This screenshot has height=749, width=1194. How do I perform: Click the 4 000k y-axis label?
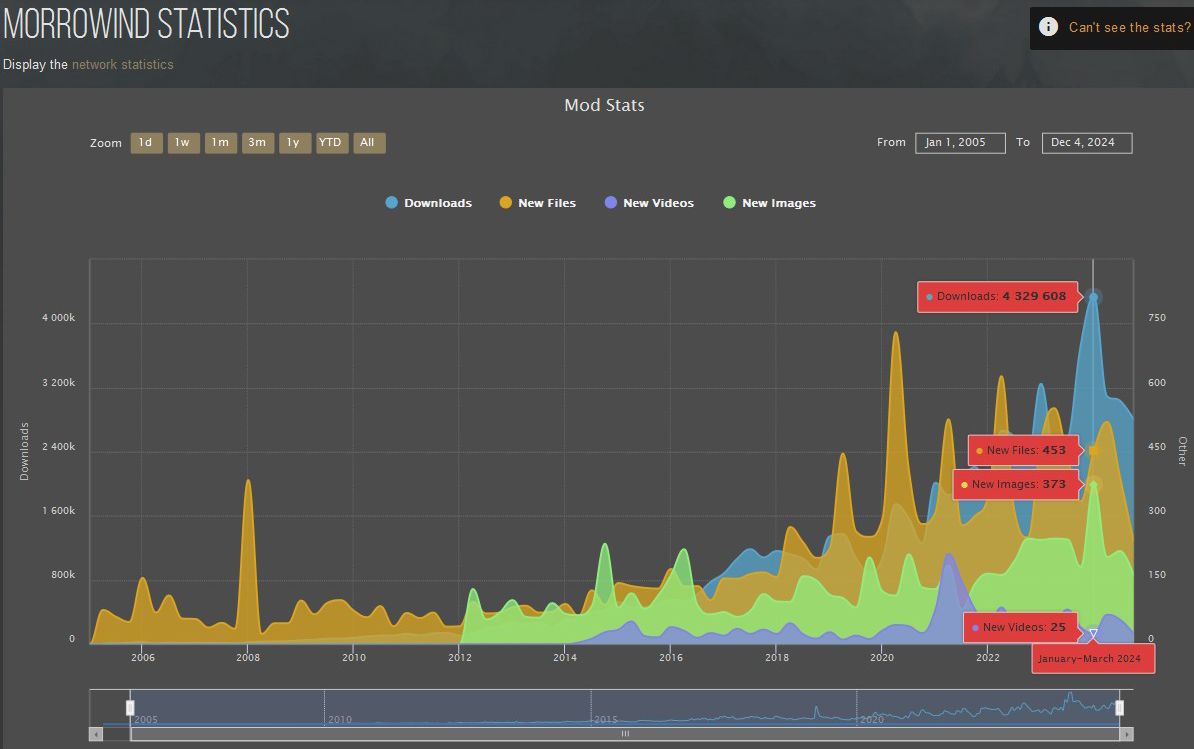(x=59, y=318)
